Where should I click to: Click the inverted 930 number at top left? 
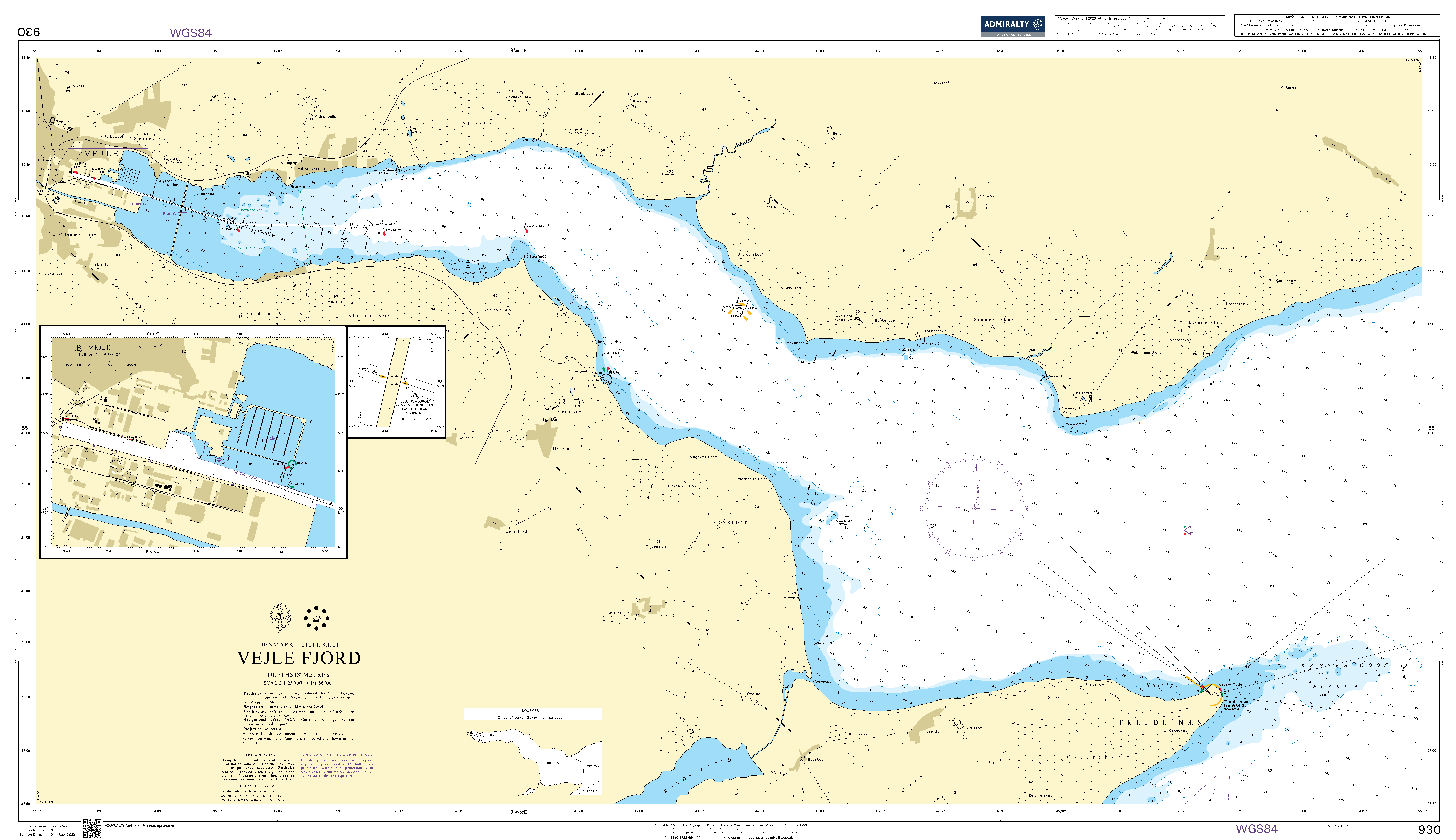pyautogui.click(x=29, y=32)
